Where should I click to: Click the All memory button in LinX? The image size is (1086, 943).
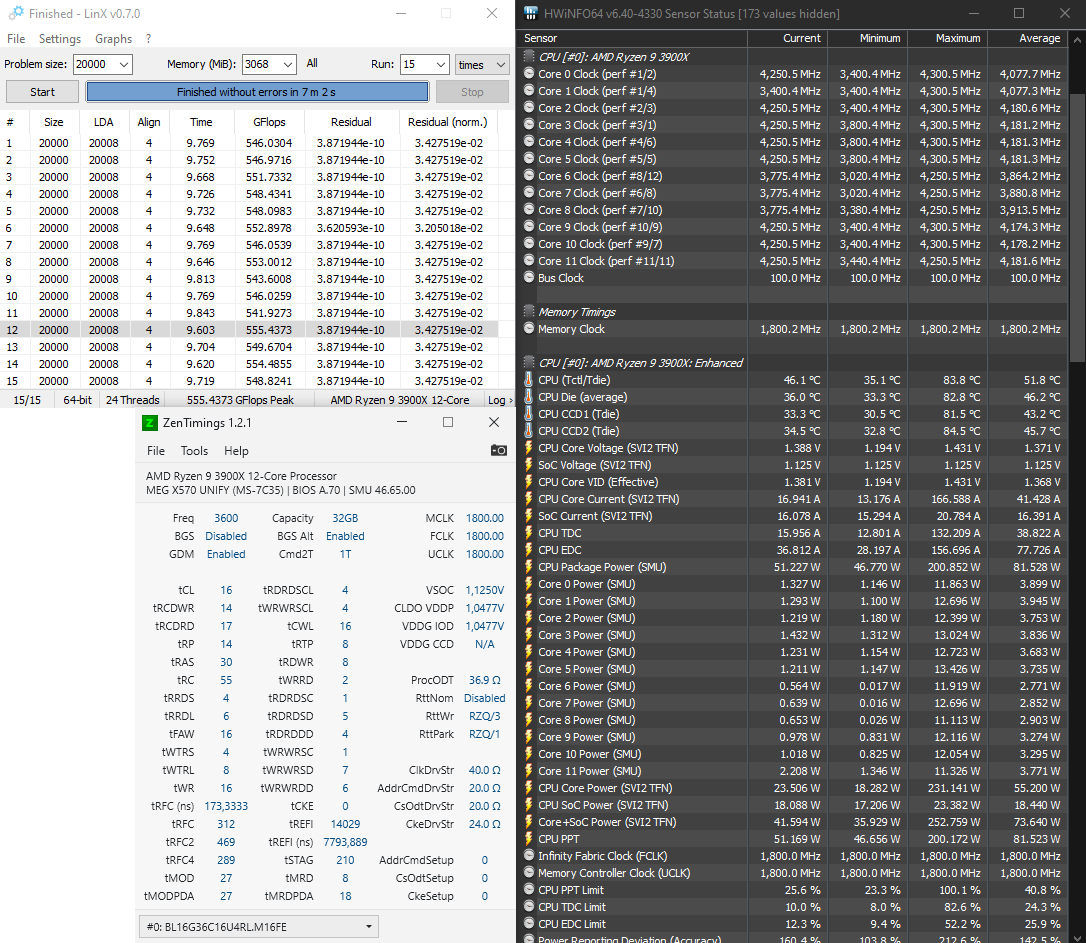[x=312, y=64]
